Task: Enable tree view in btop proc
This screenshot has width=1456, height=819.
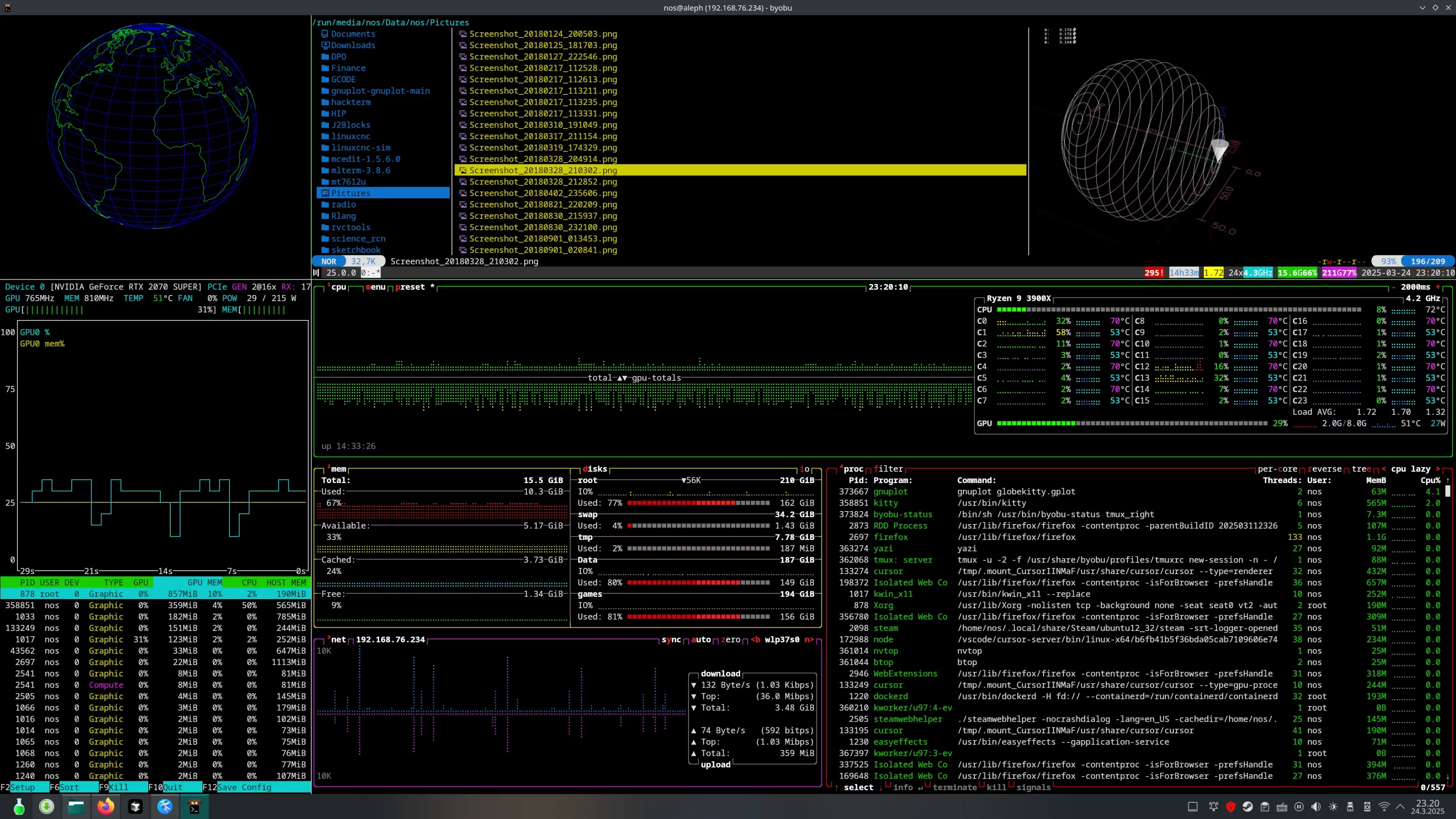Action: click(1361, 469)
